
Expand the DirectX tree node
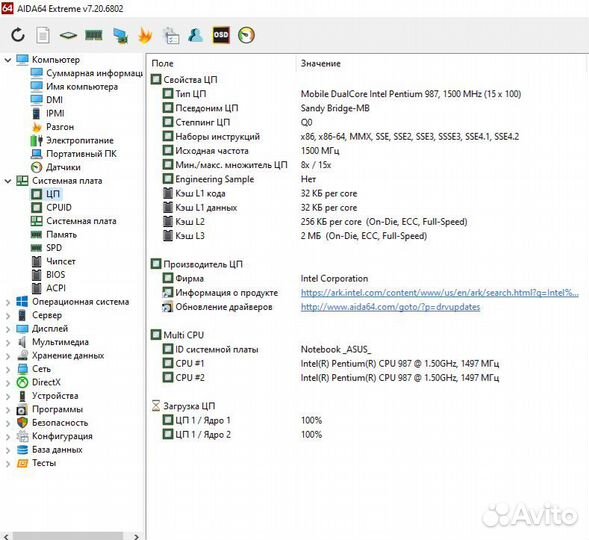pos(8,383)
